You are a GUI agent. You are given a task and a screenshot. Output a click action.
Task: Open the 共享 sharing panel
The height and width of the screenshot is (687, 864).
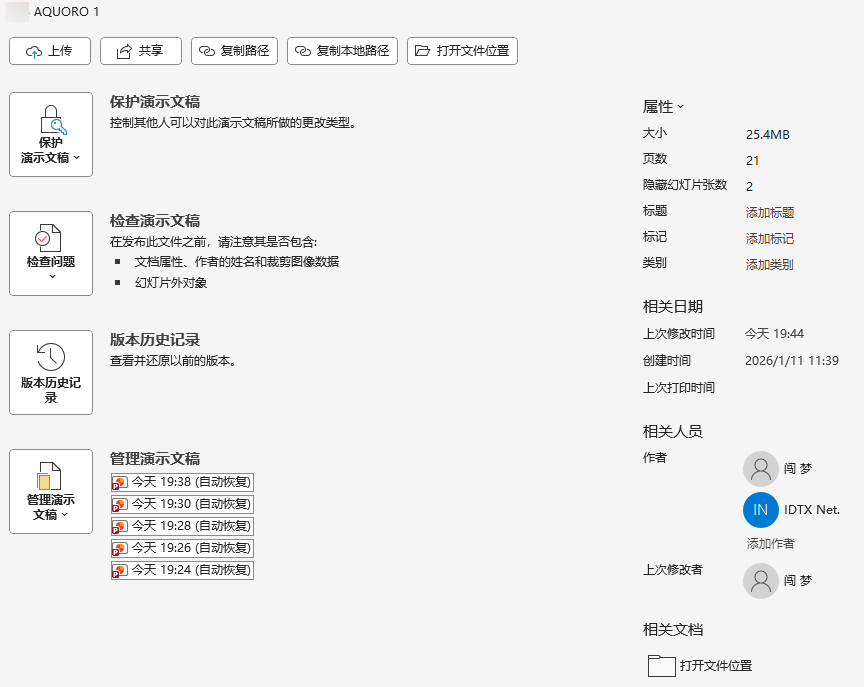point(140,50)
